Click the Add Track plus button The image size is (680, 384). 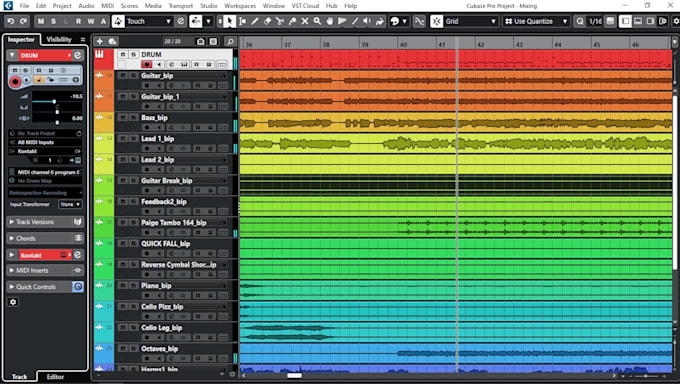click(x=100, y=41)
